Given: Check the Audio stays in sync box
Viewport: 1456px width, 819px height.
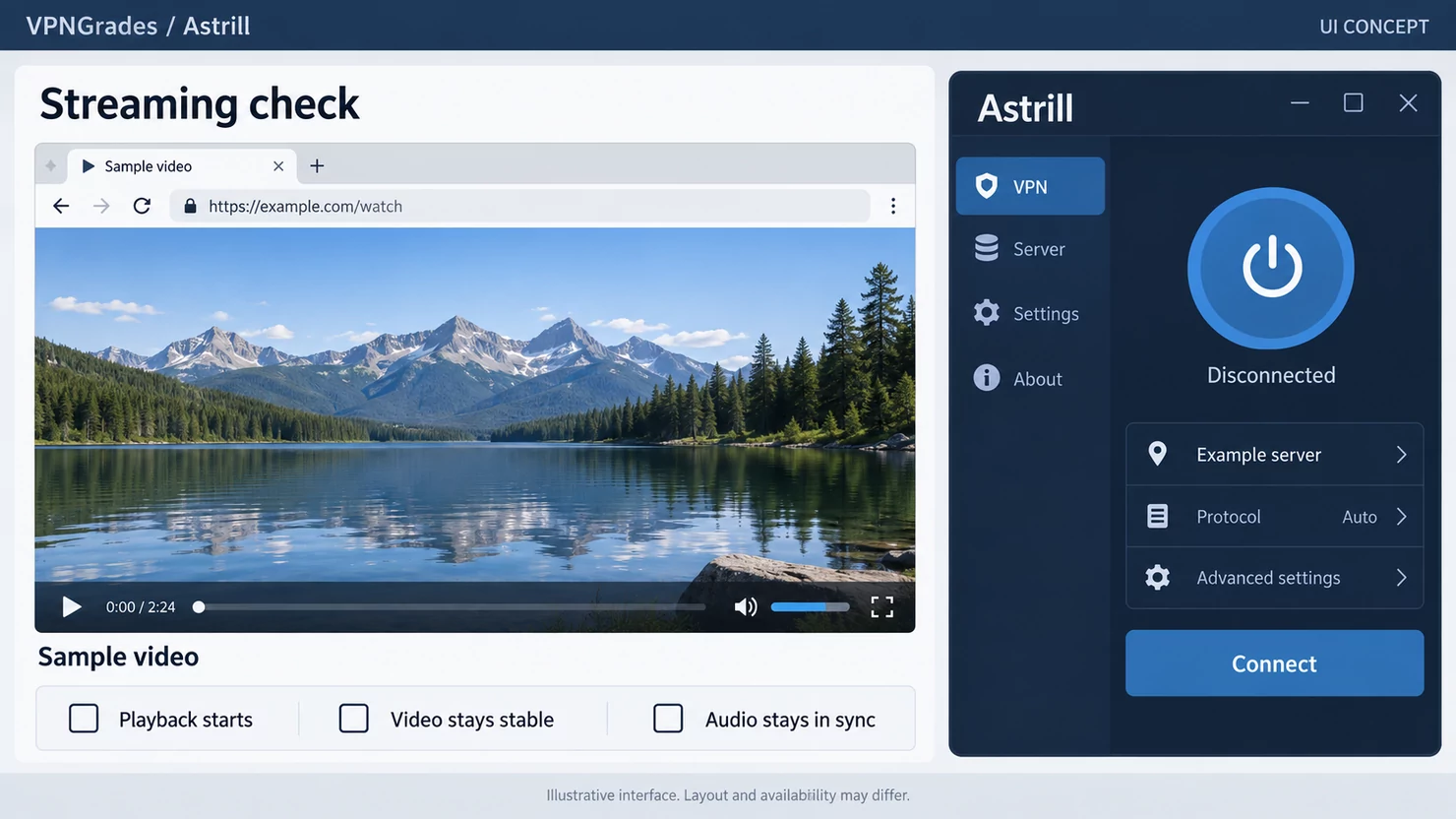Looking at the screenshot, I should (x=668, y=719).
